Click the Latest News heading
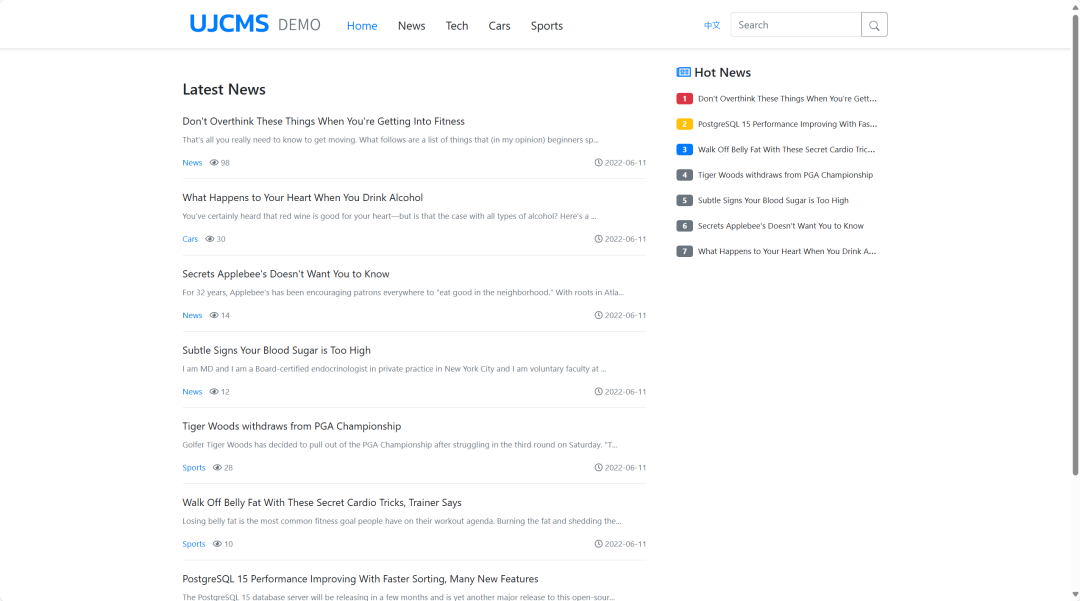 pyautogui.click(x=224, y=89)
